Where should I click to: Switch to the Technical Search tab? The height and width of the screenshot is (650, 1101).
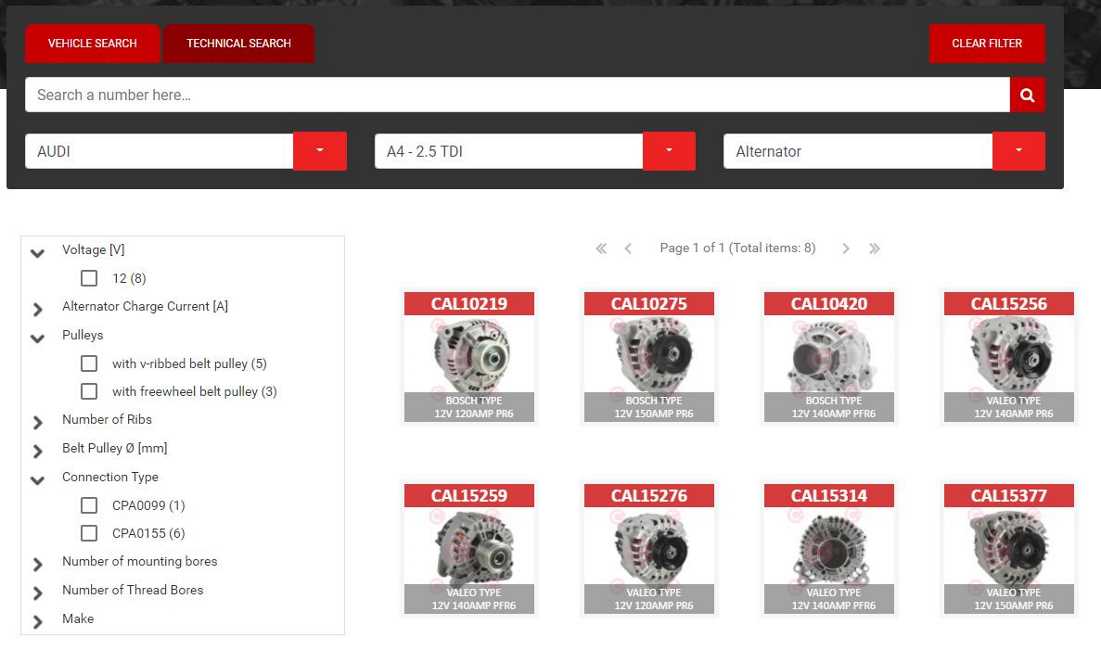point(238,43)
